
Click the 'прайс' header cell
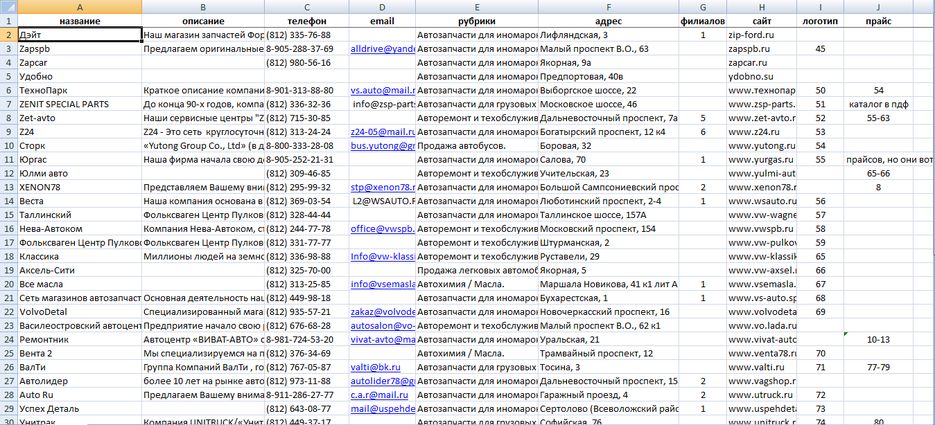[x=878, y=21]
